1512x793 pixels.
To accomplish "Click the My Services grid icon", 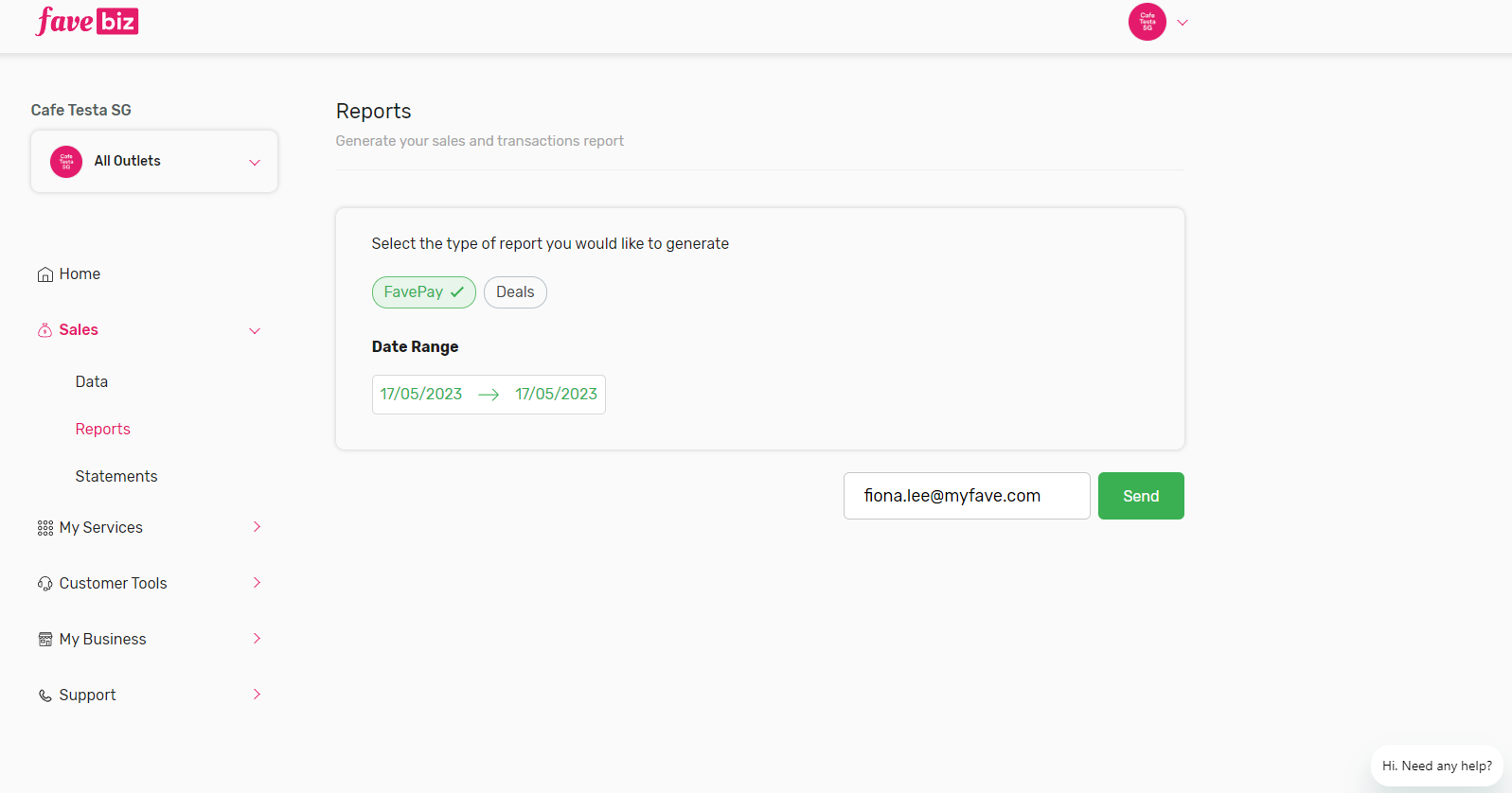I will click(x=44, y=528).
